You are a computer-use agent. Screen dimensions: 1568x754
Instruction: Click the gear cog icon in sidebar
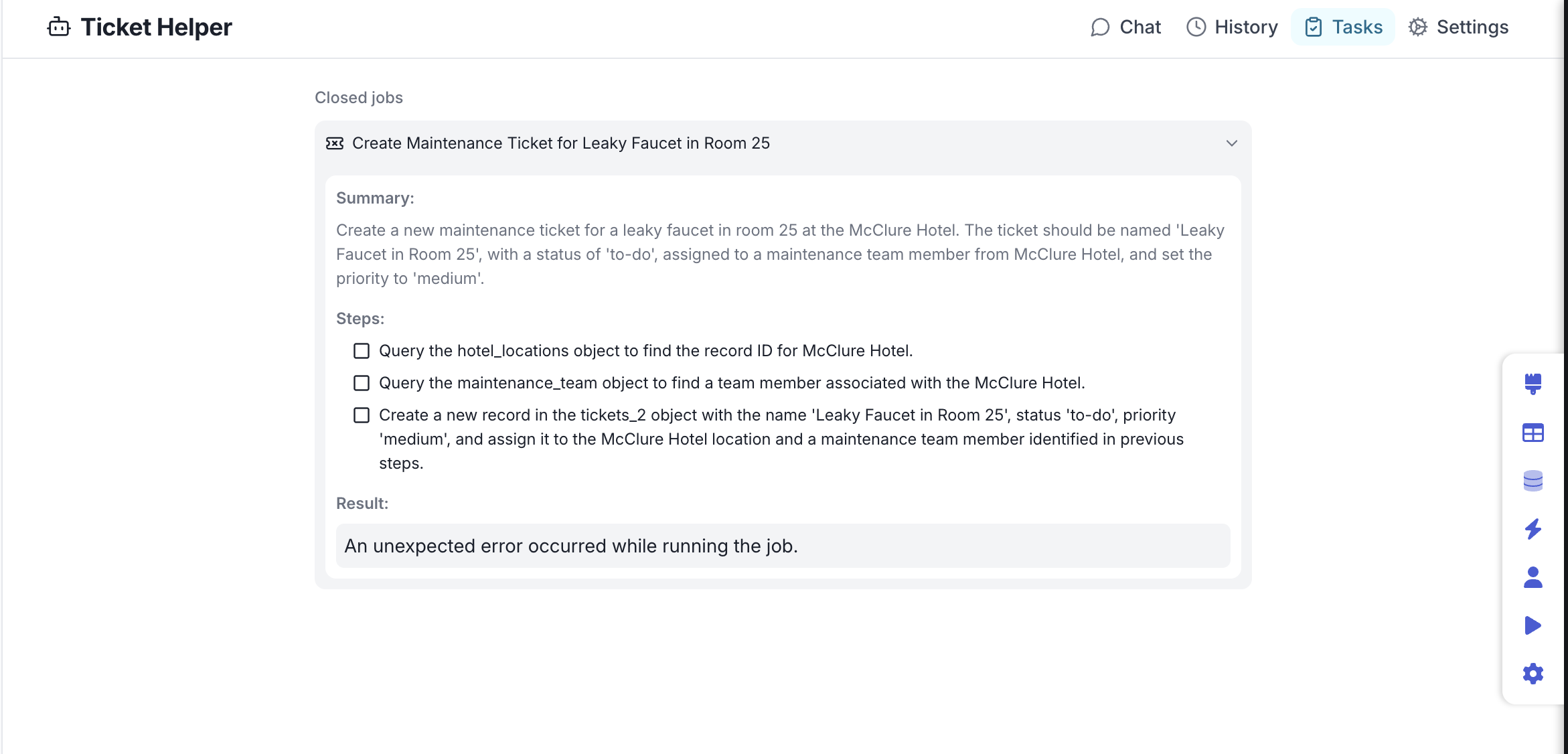click(x=1533, y=674)
